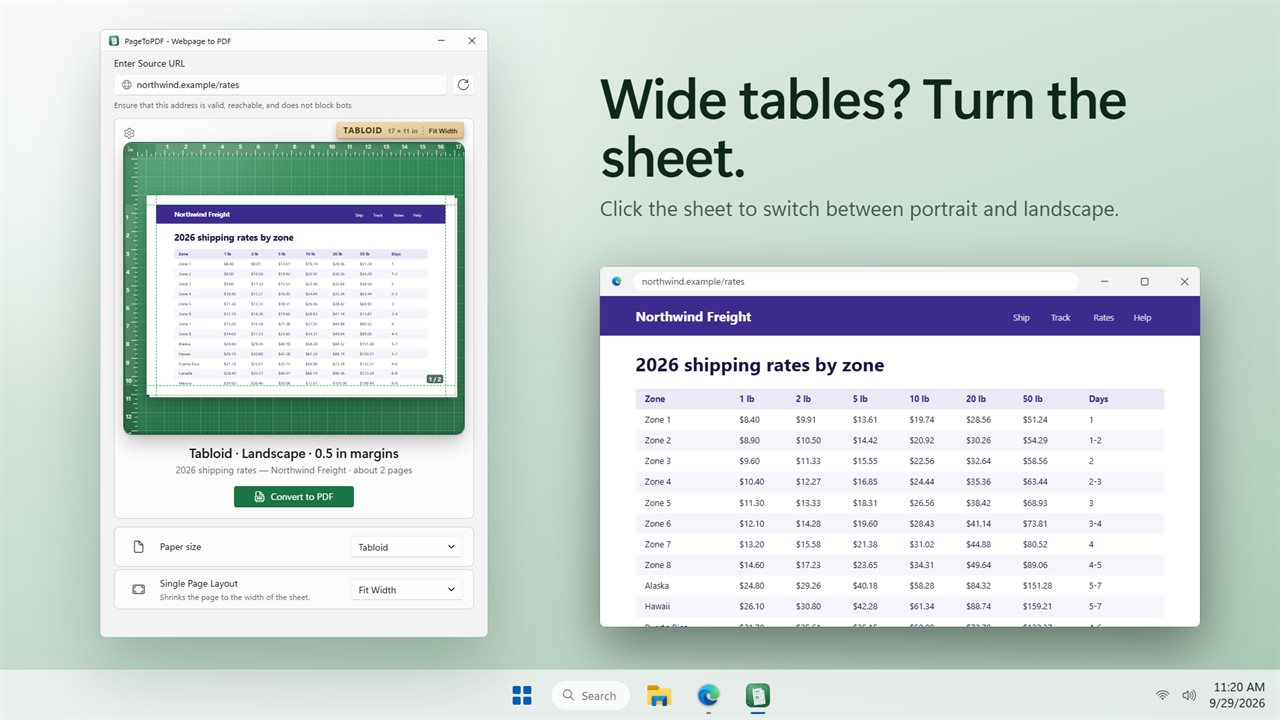Open the Single Page Layout Fit Width dropdown
The width and height of the screenshot is (1280, 720).
[x=406, y=590]
